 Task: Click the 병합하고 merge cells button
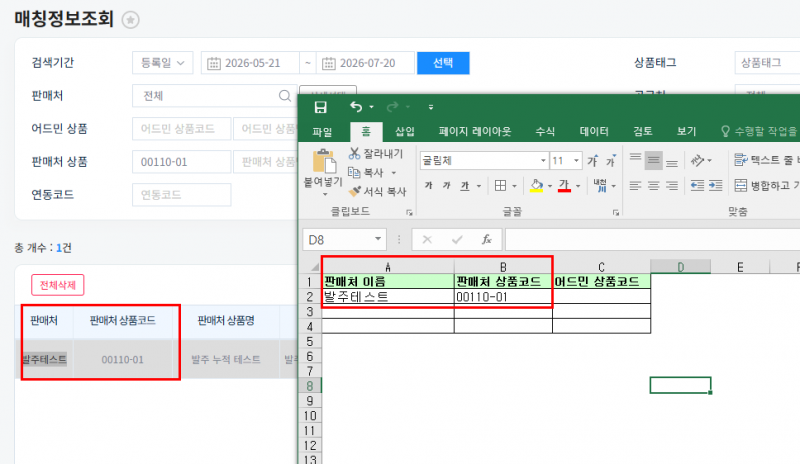766,186
